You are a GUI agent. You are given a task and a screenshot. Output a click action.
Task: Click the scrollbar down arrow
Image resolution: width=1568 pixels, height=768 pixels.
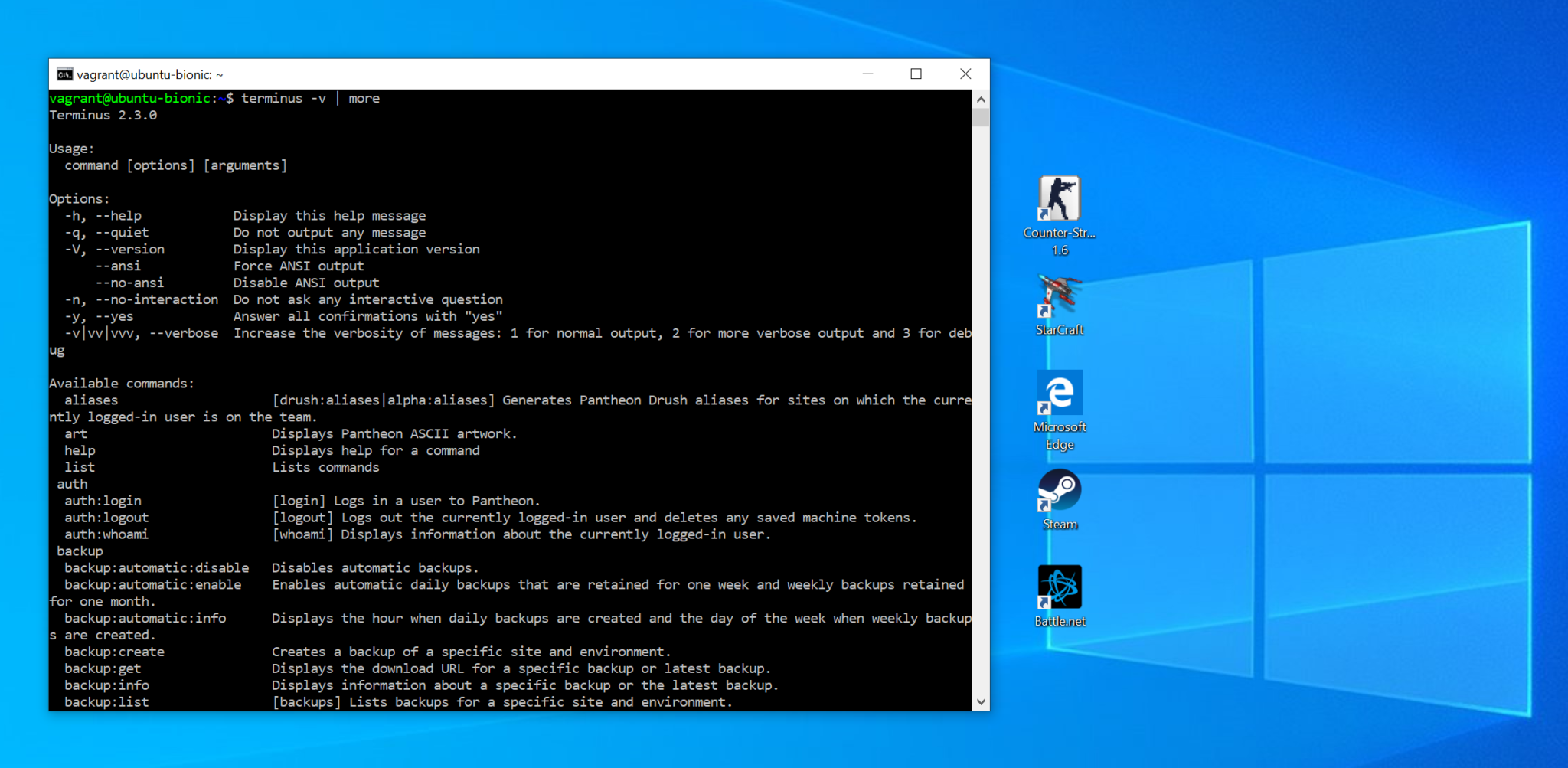click(x=981, y=701)
